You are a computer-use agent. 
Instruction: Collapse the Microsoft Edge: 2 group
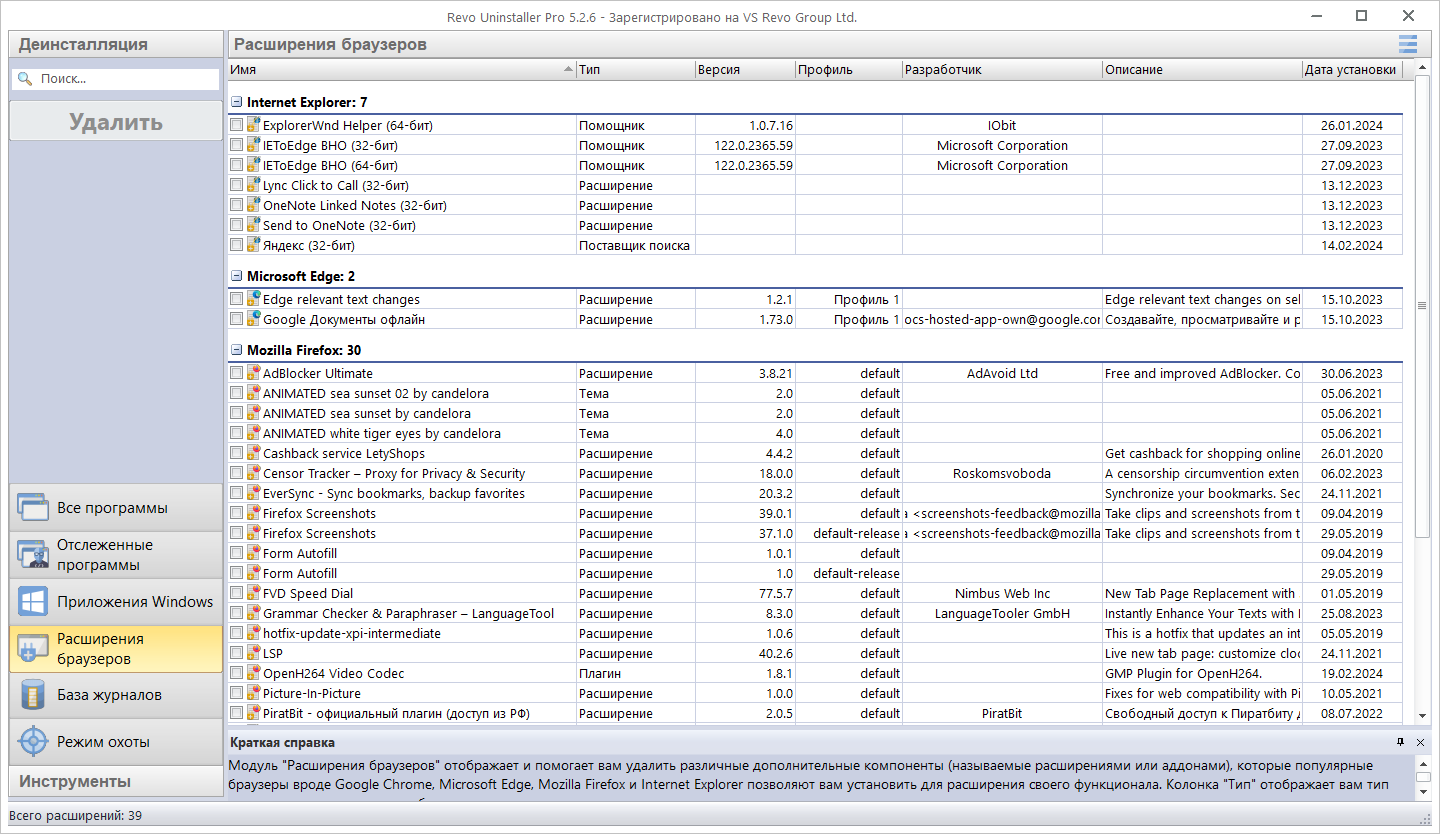tap(237, 276)
